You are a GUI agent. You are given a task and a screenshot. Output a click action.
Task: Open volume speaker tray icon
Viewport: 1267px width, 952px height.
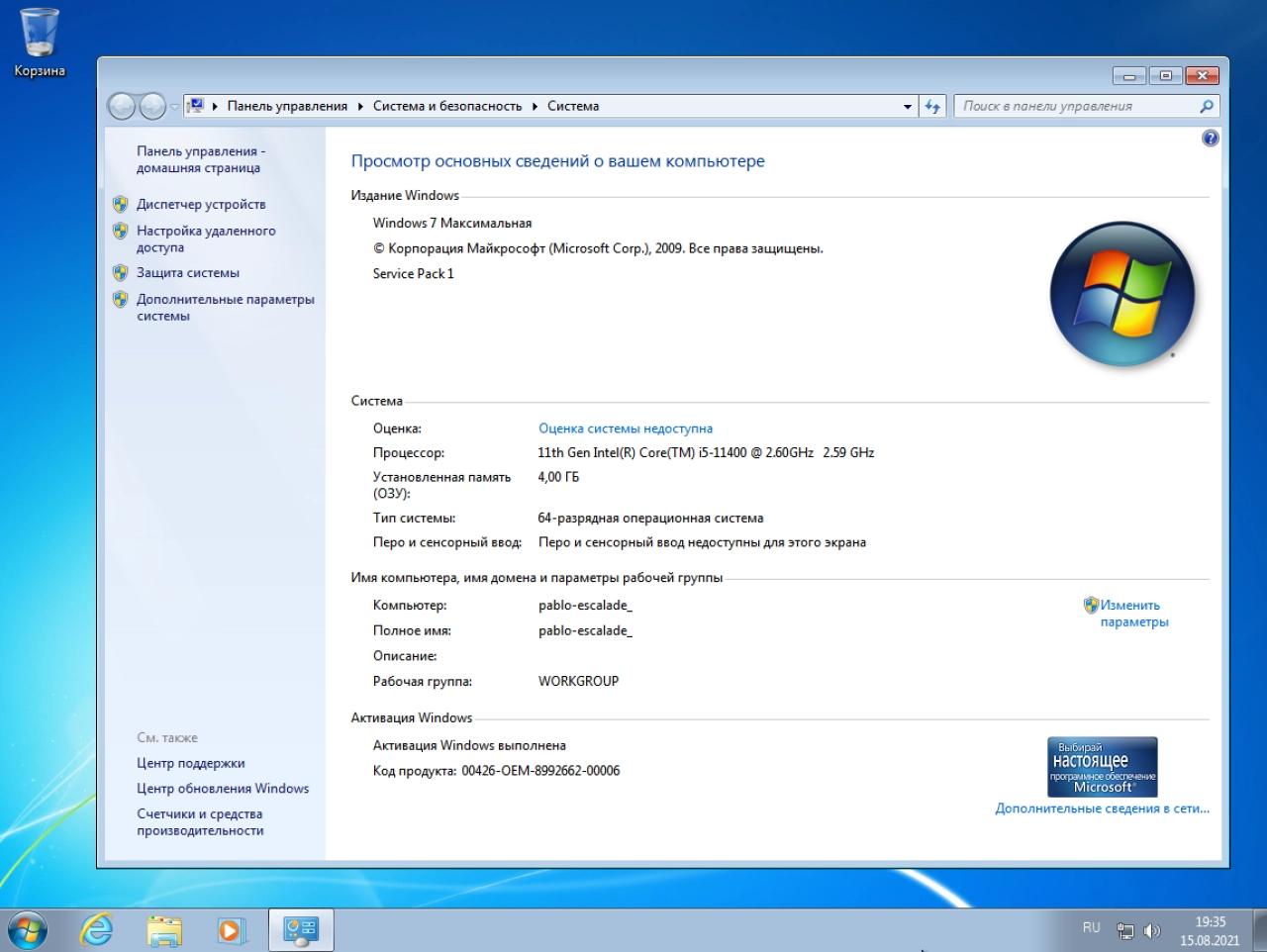1152,930
